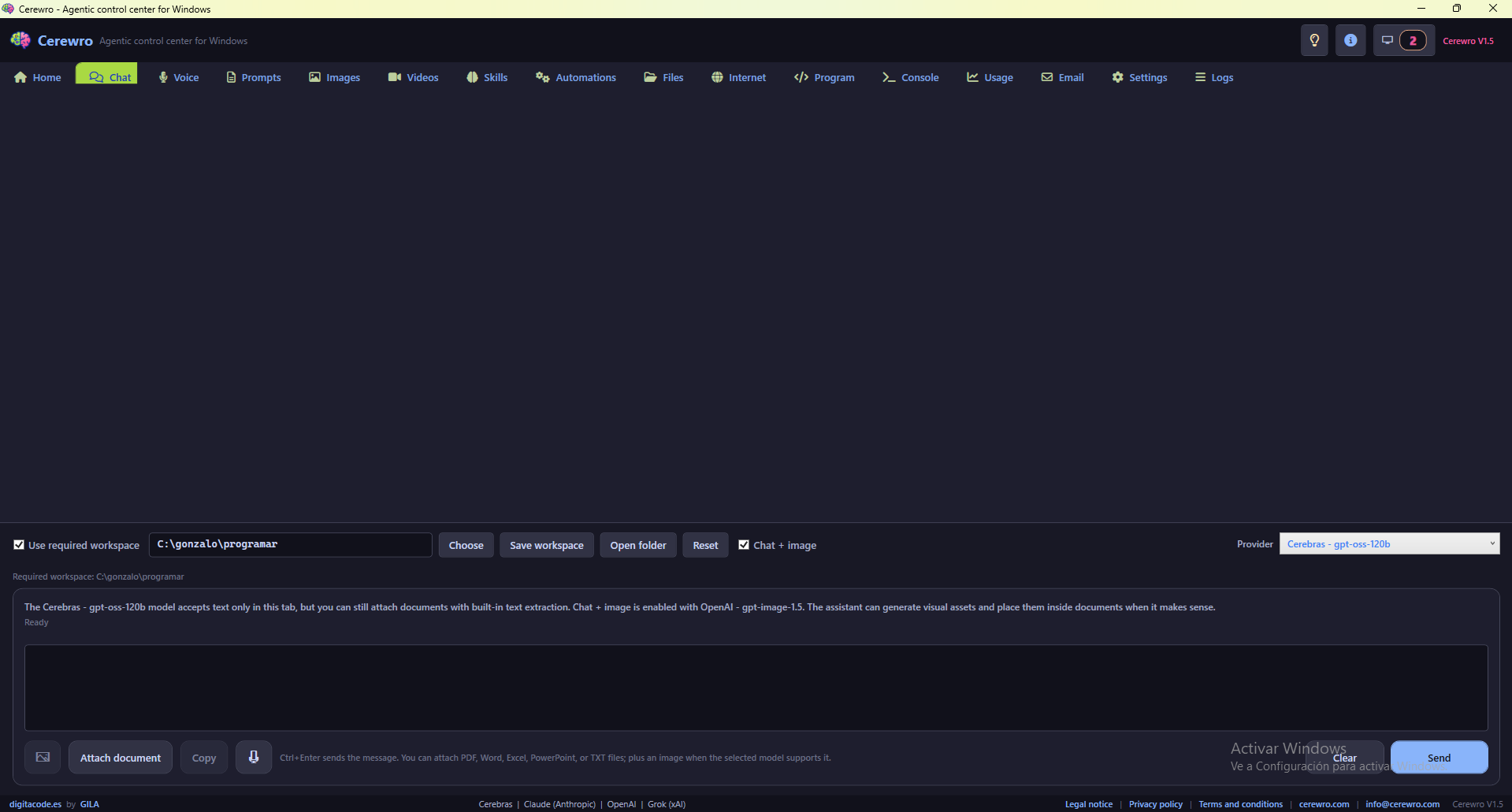
Task: Select the Skills lightning icon
Action: coord(471,77)
